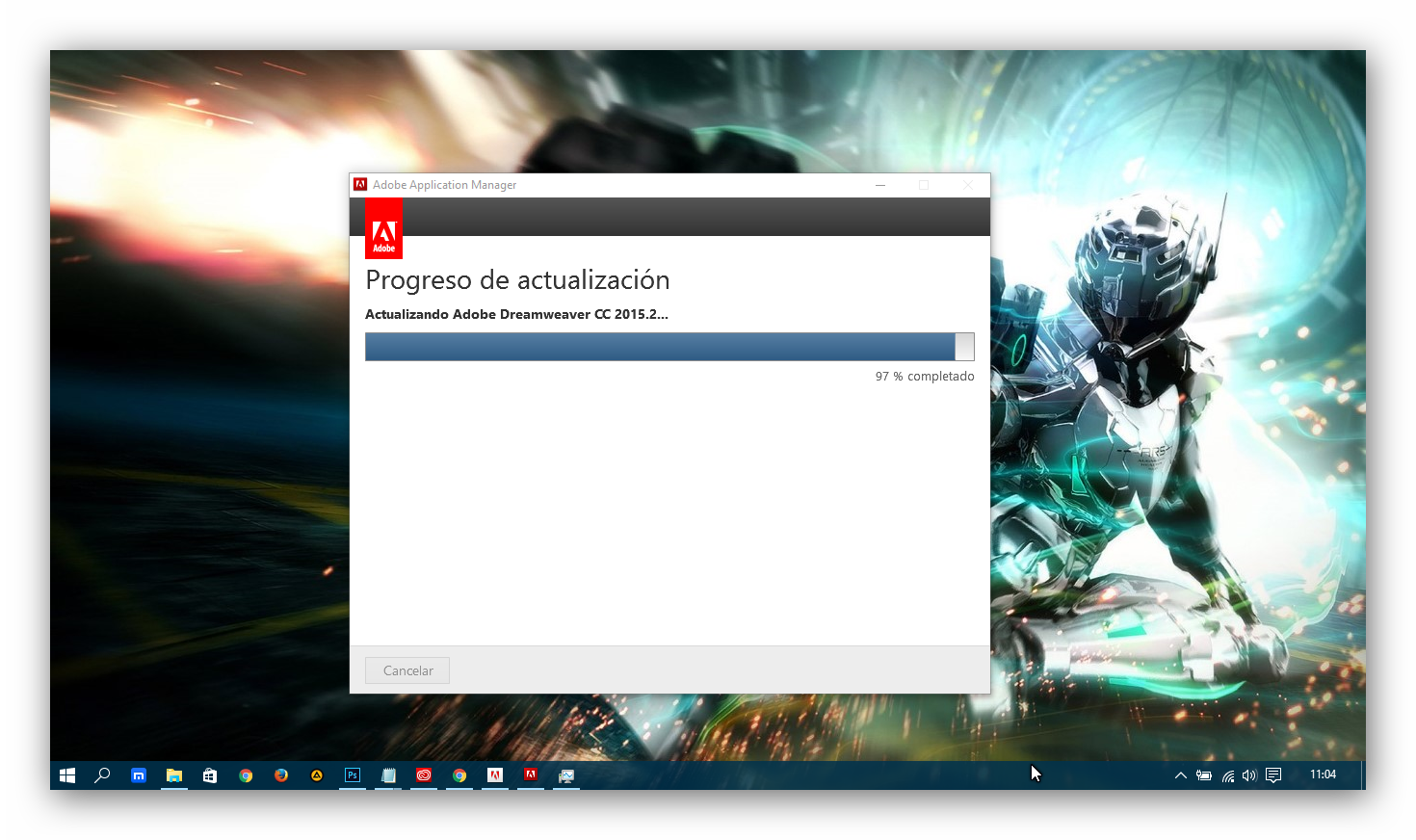The image size is (1416, 840).
Task: Open the Windows Store taskbar icon
Action: point(210,775)
